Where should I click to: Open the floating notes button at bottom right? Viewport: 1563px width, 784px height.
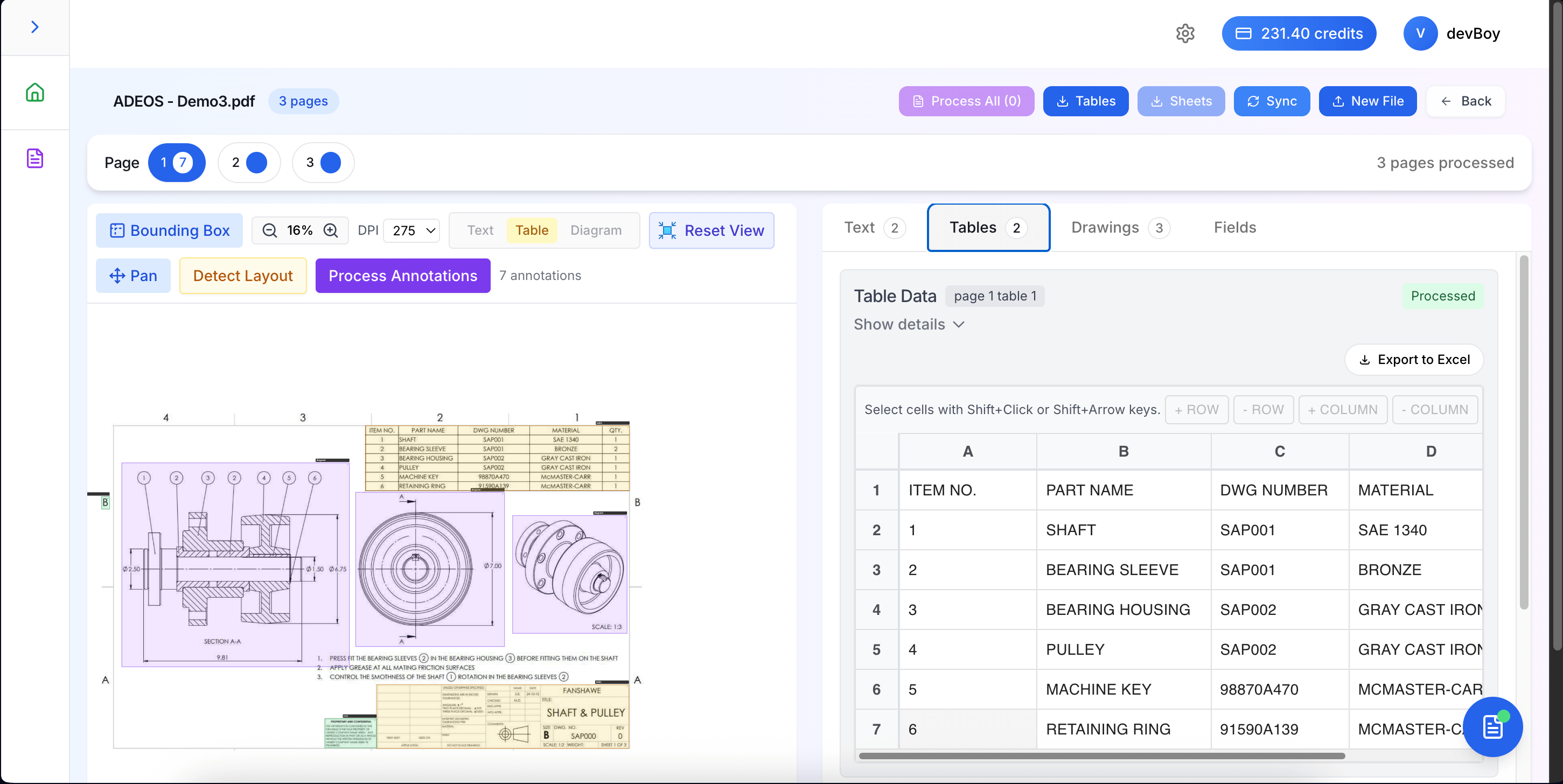1492,726
